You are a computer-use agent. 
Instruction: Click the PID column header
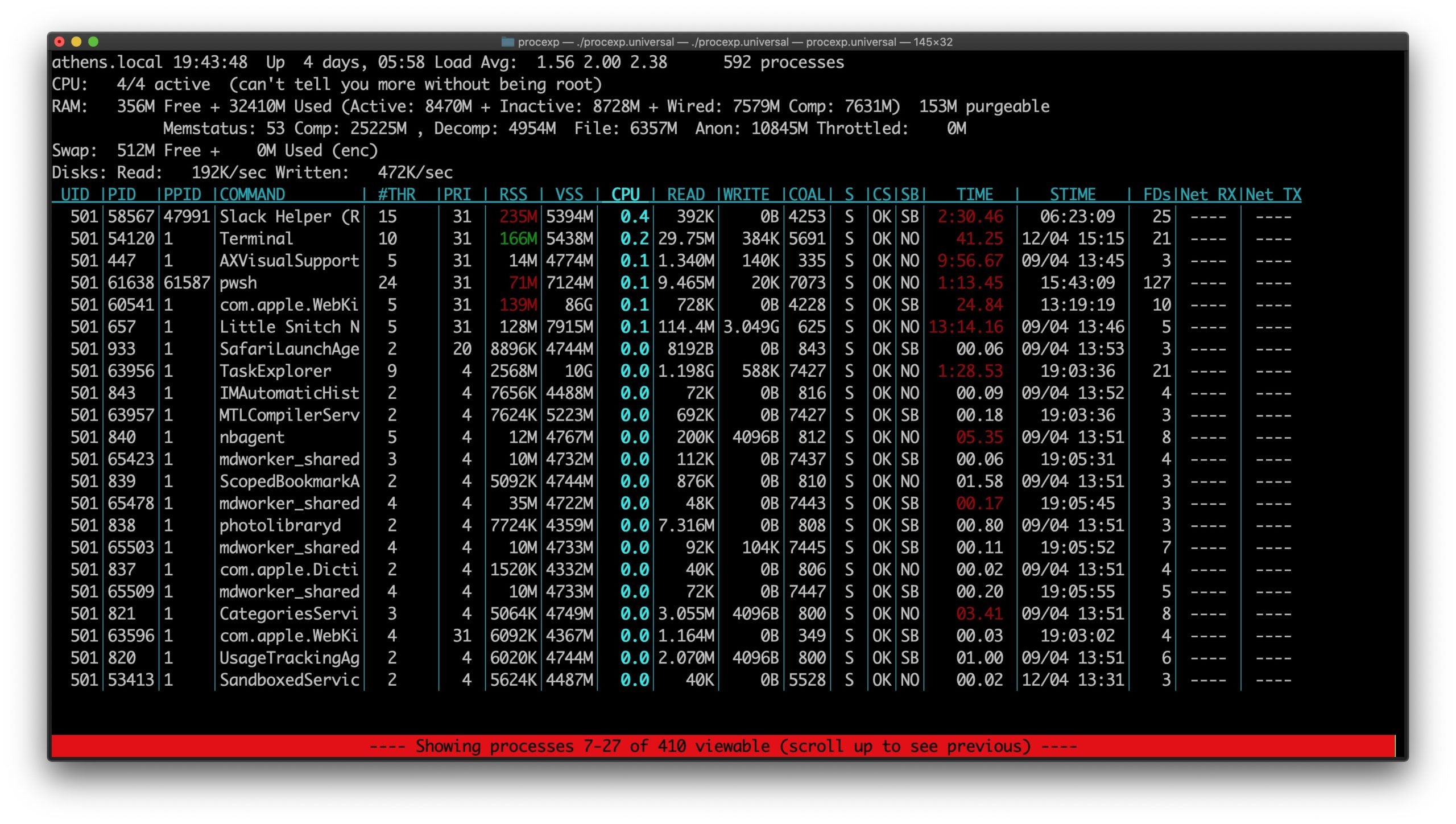[x=122, y=195]
